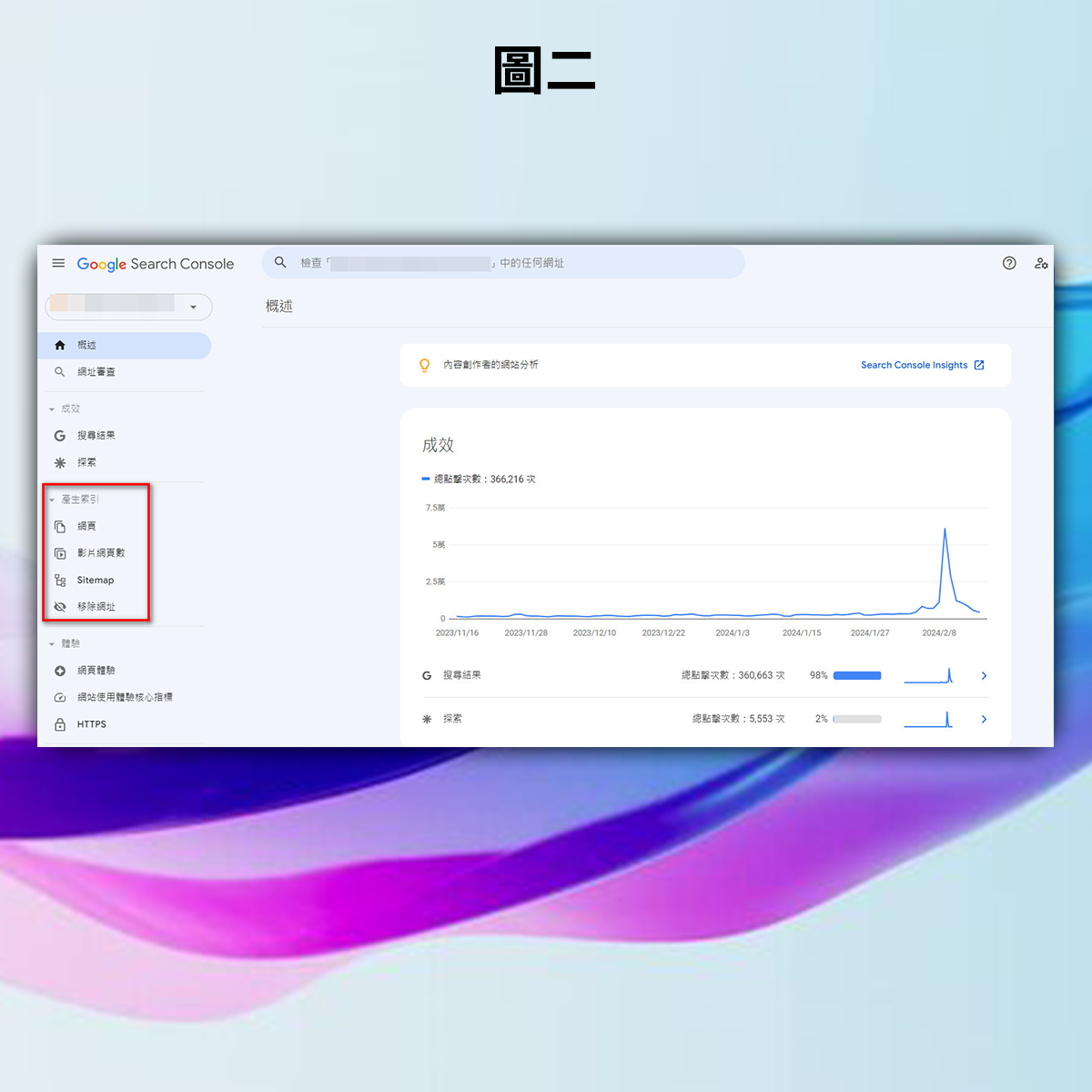Open 搜尋結果 performance row arrow
Viewport: 1092px width, 1092px height.
(984, 675)
